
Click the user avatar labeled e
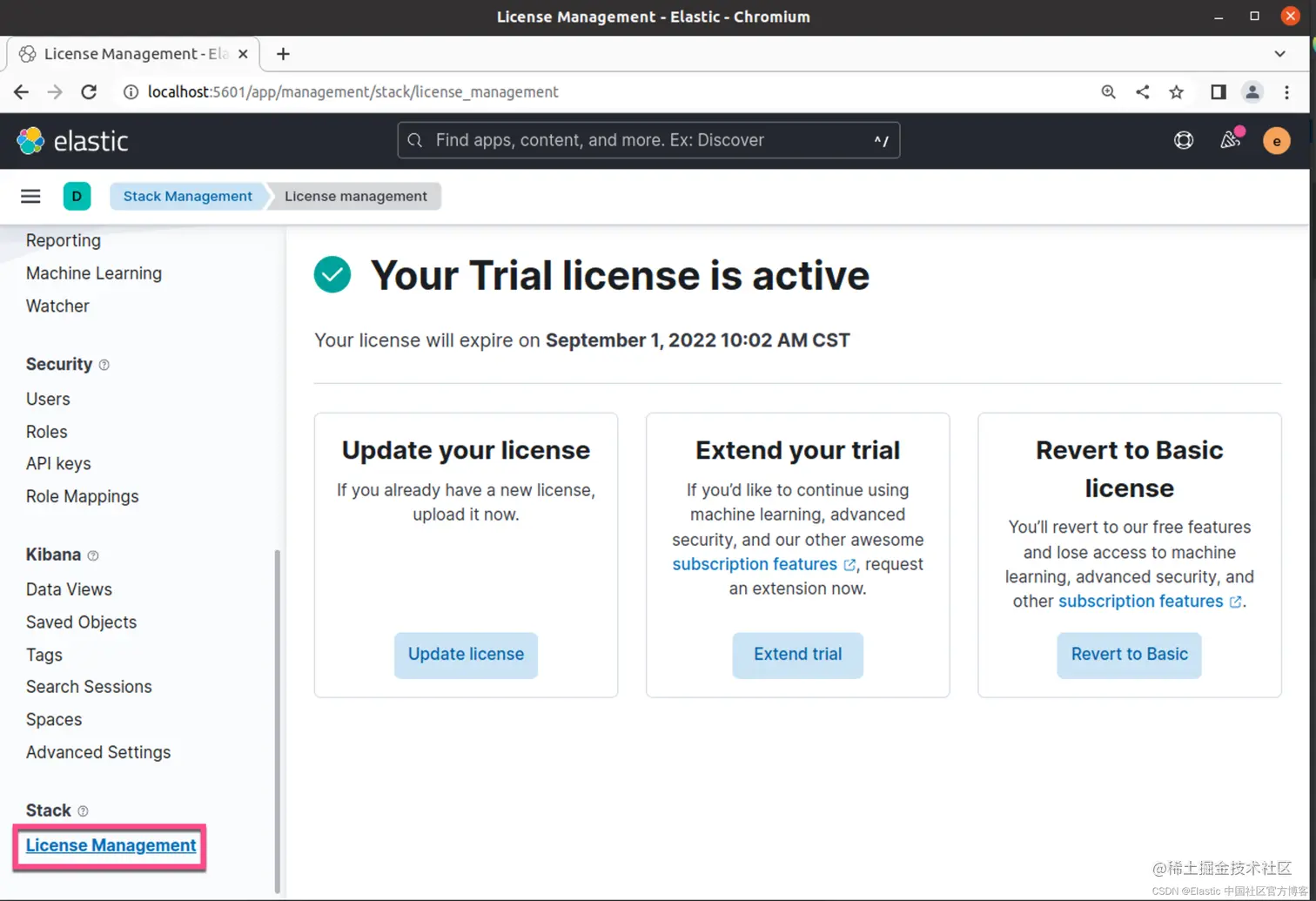(x=1276, y=140)
